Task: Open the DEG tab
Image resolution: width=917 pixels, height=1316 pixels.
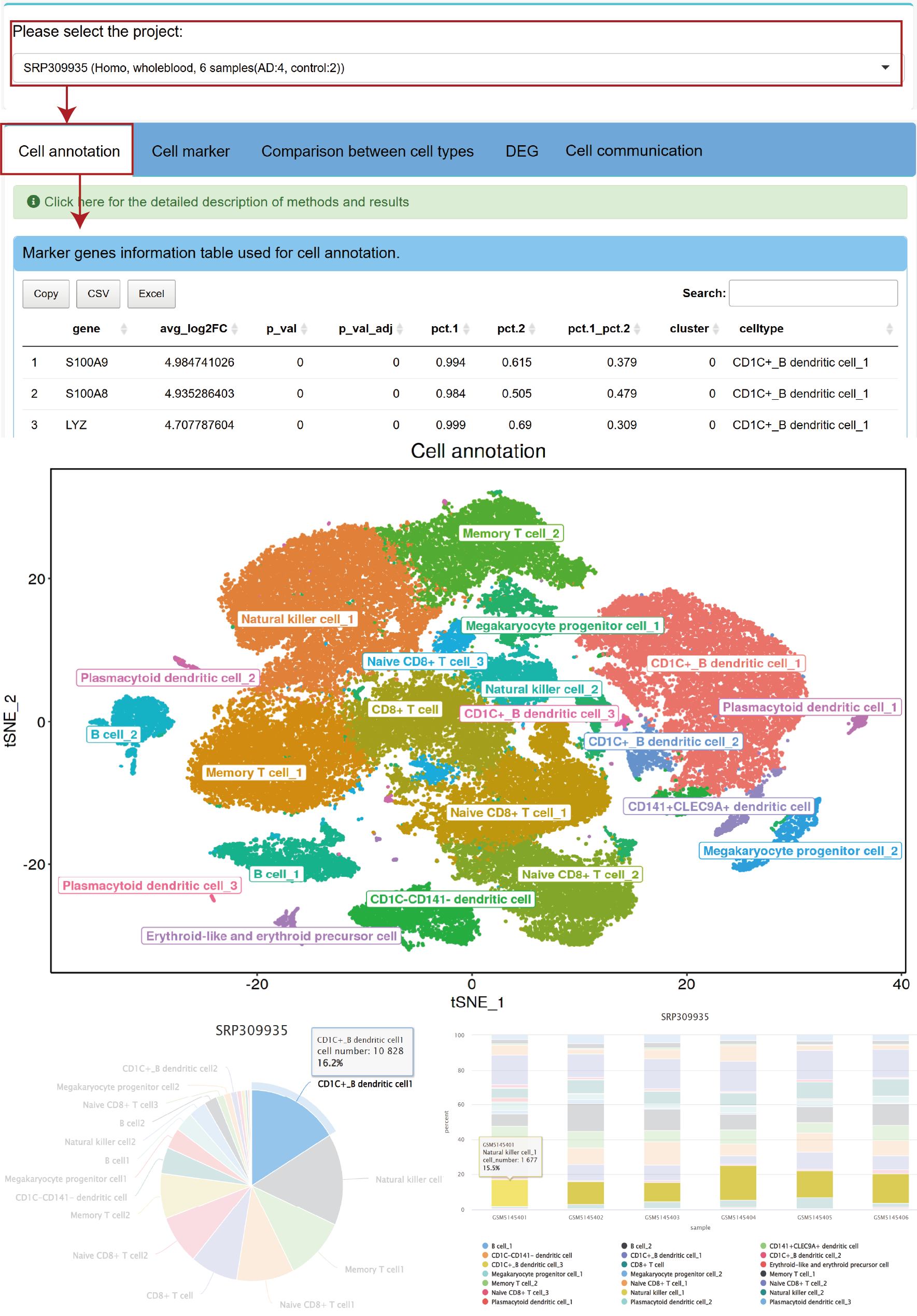Action: click(x=521, y=151)
